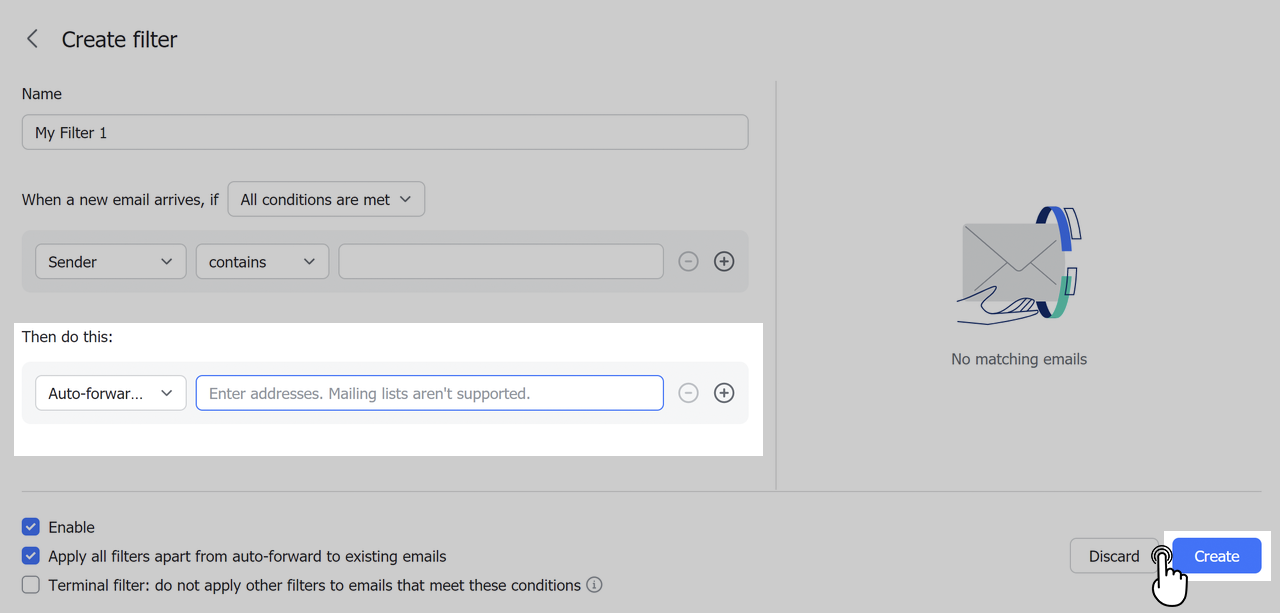Uncheck apply filters to existing emails

point(29,556)
